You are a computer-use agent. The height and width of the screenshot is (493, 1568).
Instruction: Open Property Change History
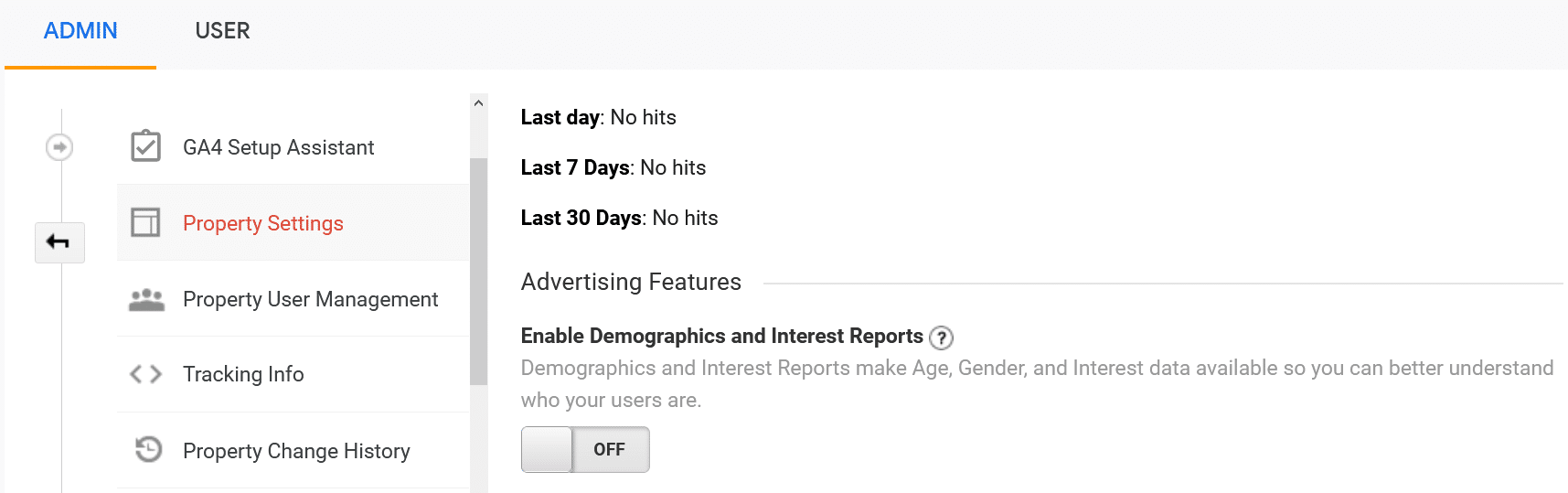(x=293, y=450)
